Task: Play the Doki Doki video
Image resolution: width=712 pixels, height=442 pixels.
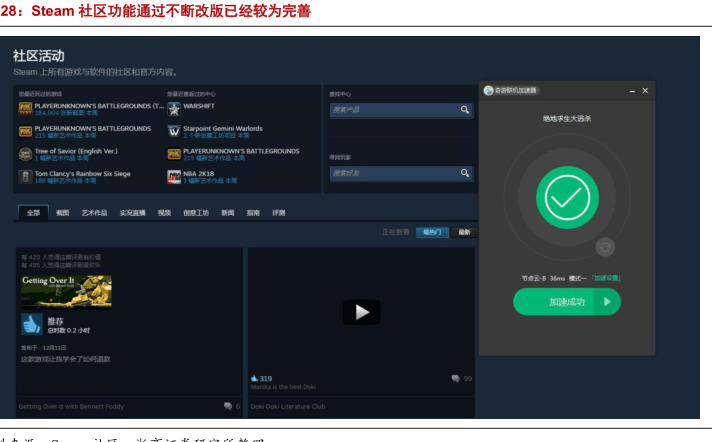Action: [361, 312]
